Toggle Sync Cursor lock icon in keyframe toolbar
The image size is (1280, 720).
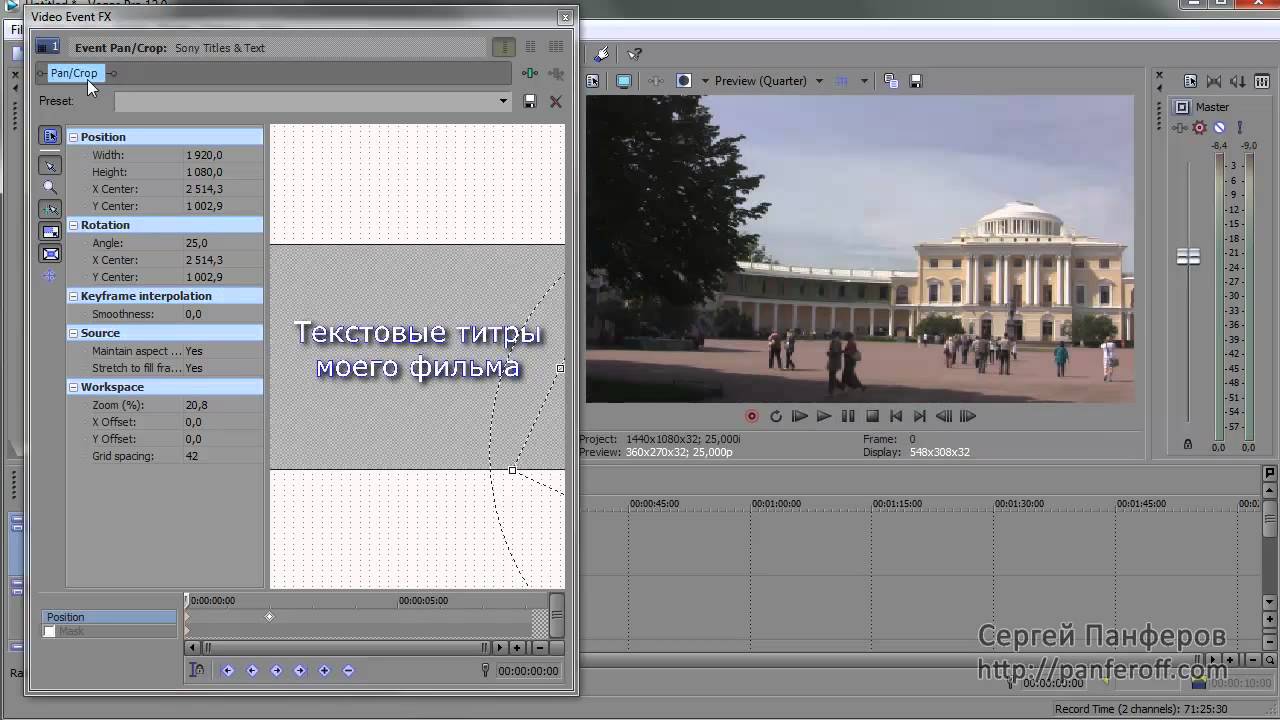tap(198, 670)
